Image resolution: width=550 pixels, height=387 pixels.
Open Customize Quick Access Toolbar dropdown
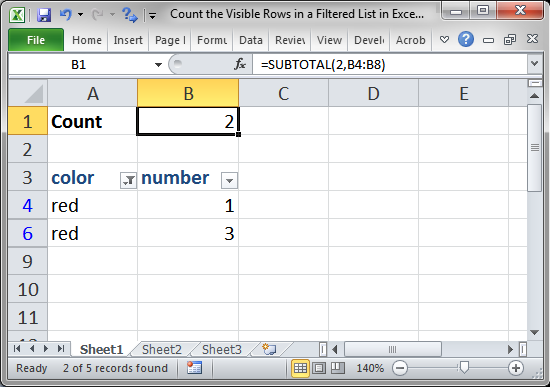(152, 15)
